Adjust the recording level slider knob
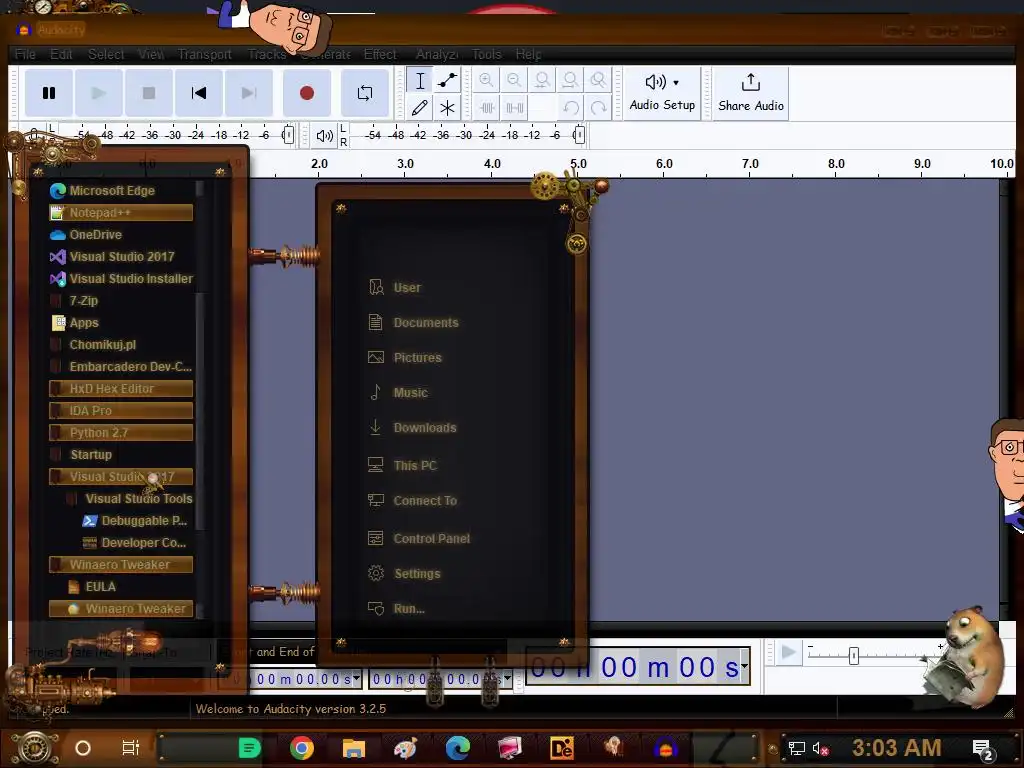This screenshot has height=768, width=1024. (288, 135)
